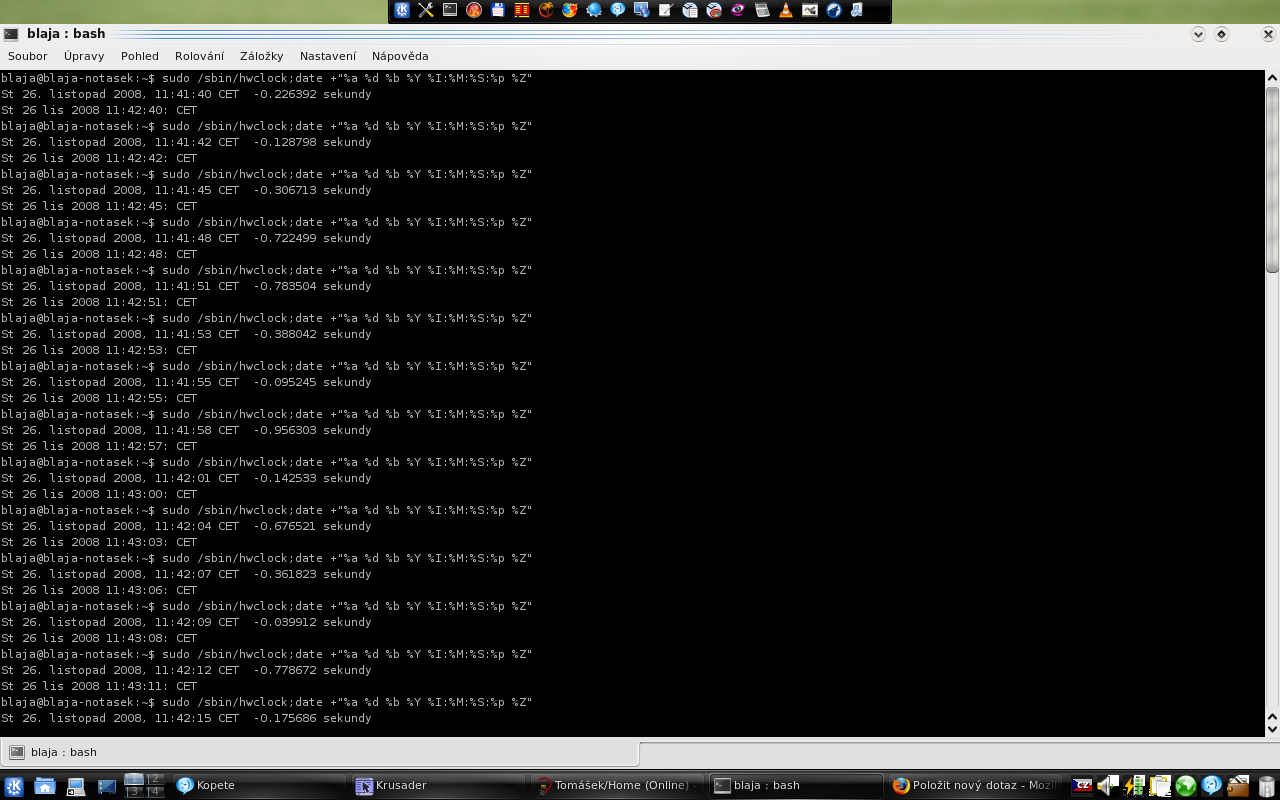This screenshot has width=1280, height=800.
Task: Launch settings wrench-and-screwdriver icon in top panel
Action: tap(426, 10)
